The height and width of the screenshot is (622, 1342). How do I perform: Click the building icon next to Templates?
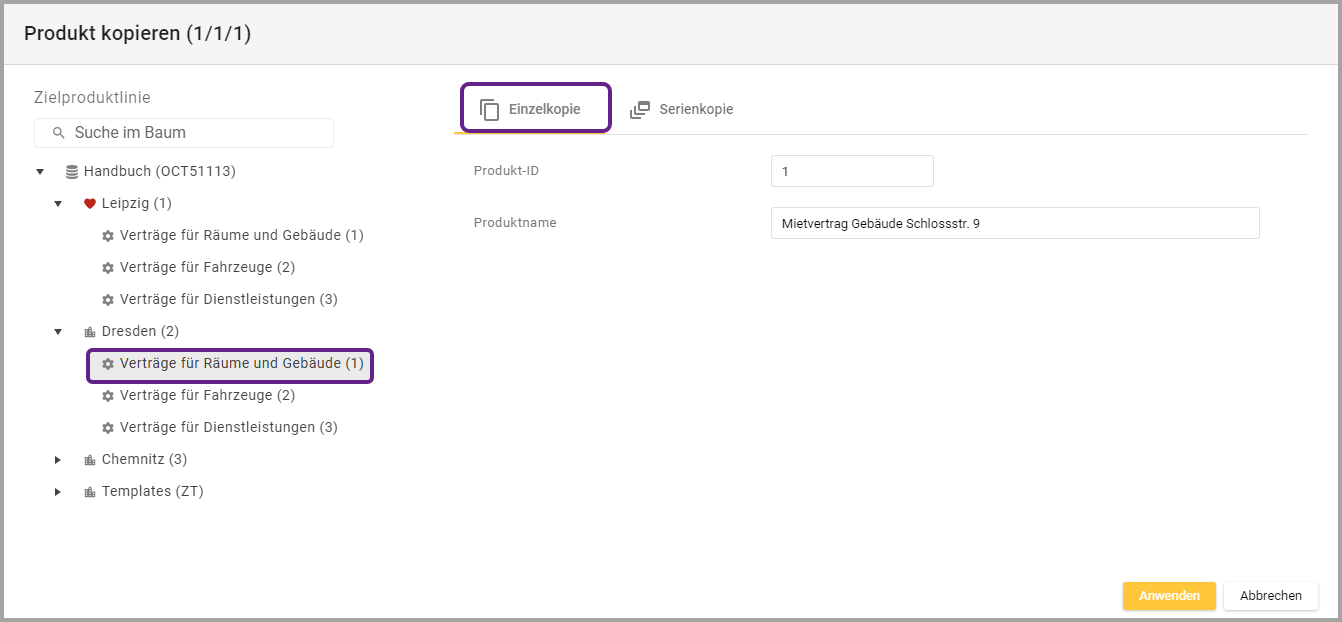pyautogui.click(x=90, y=492)
